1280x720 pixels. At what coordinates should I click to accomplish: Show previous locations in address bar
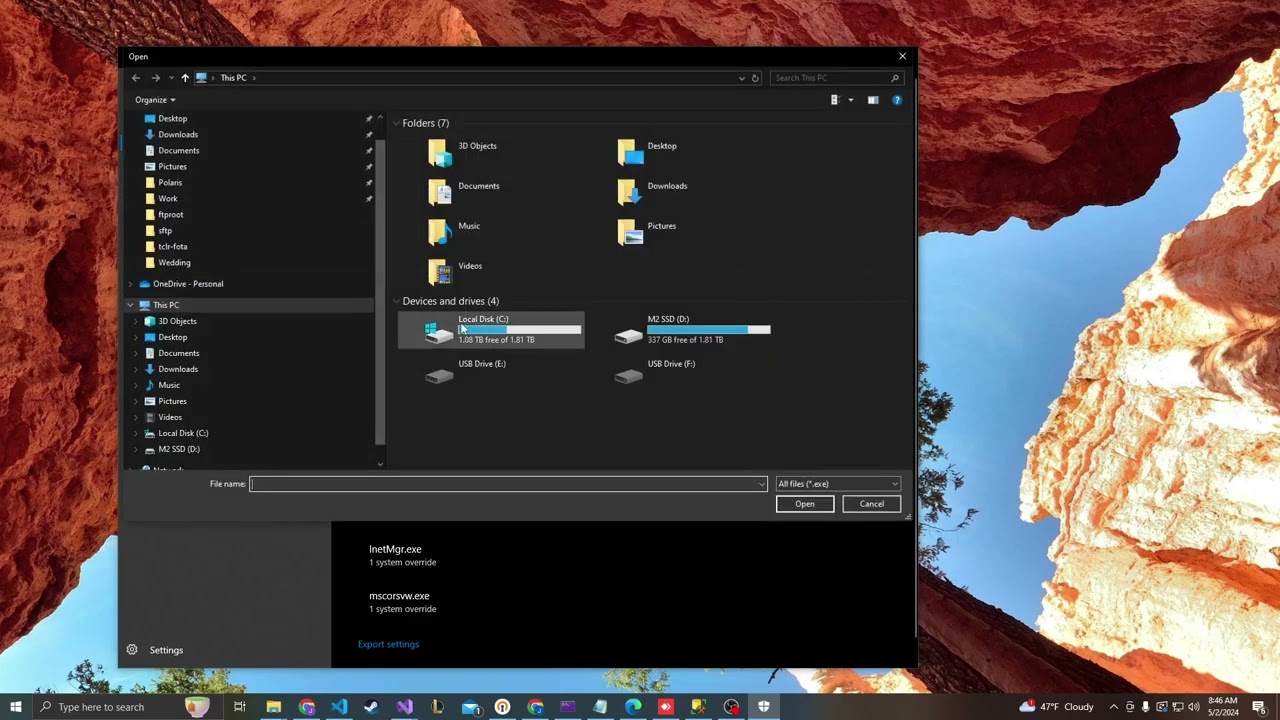[742, 78]
